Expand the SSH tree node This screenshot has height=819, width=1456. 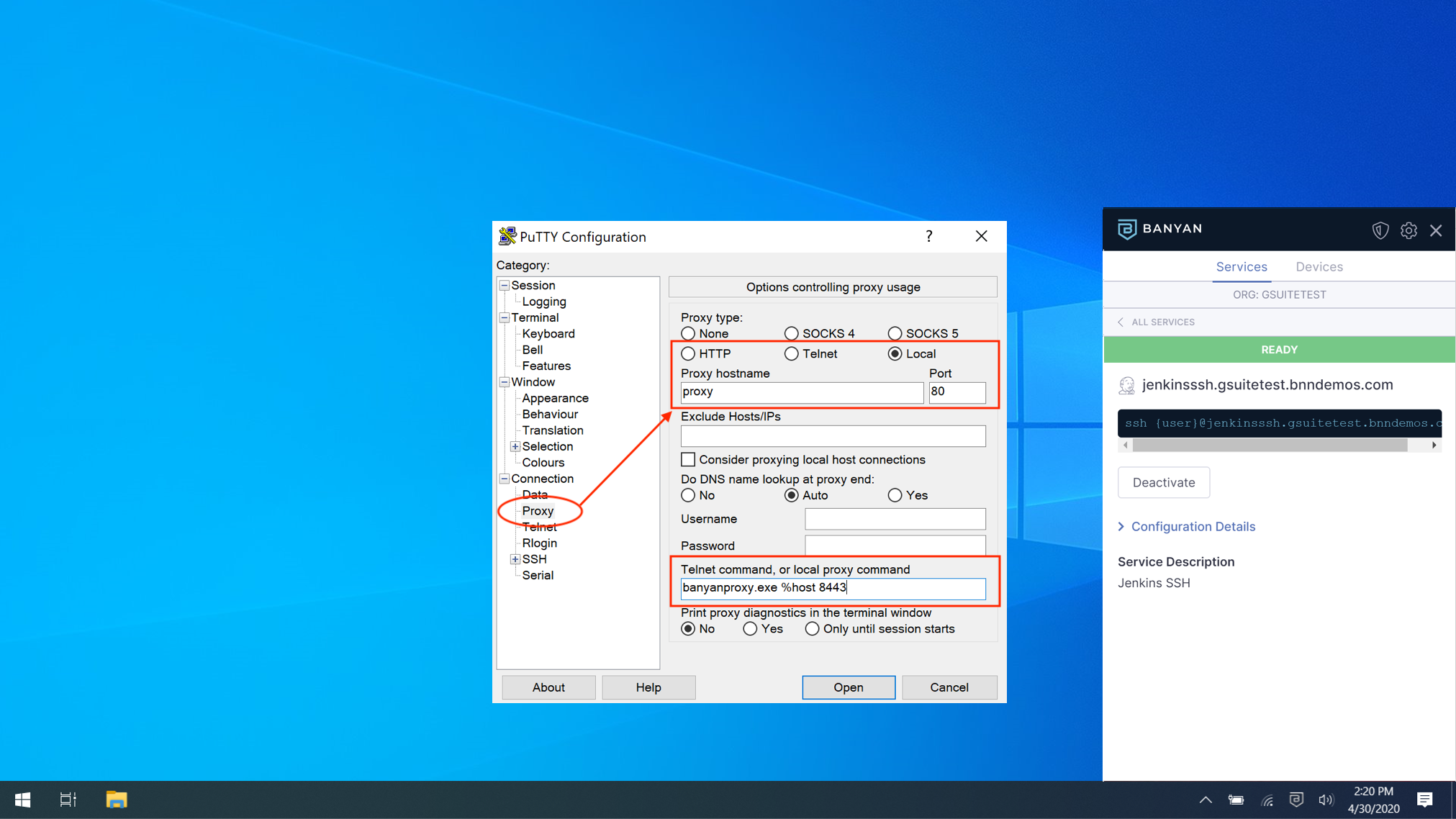point(515,559)
